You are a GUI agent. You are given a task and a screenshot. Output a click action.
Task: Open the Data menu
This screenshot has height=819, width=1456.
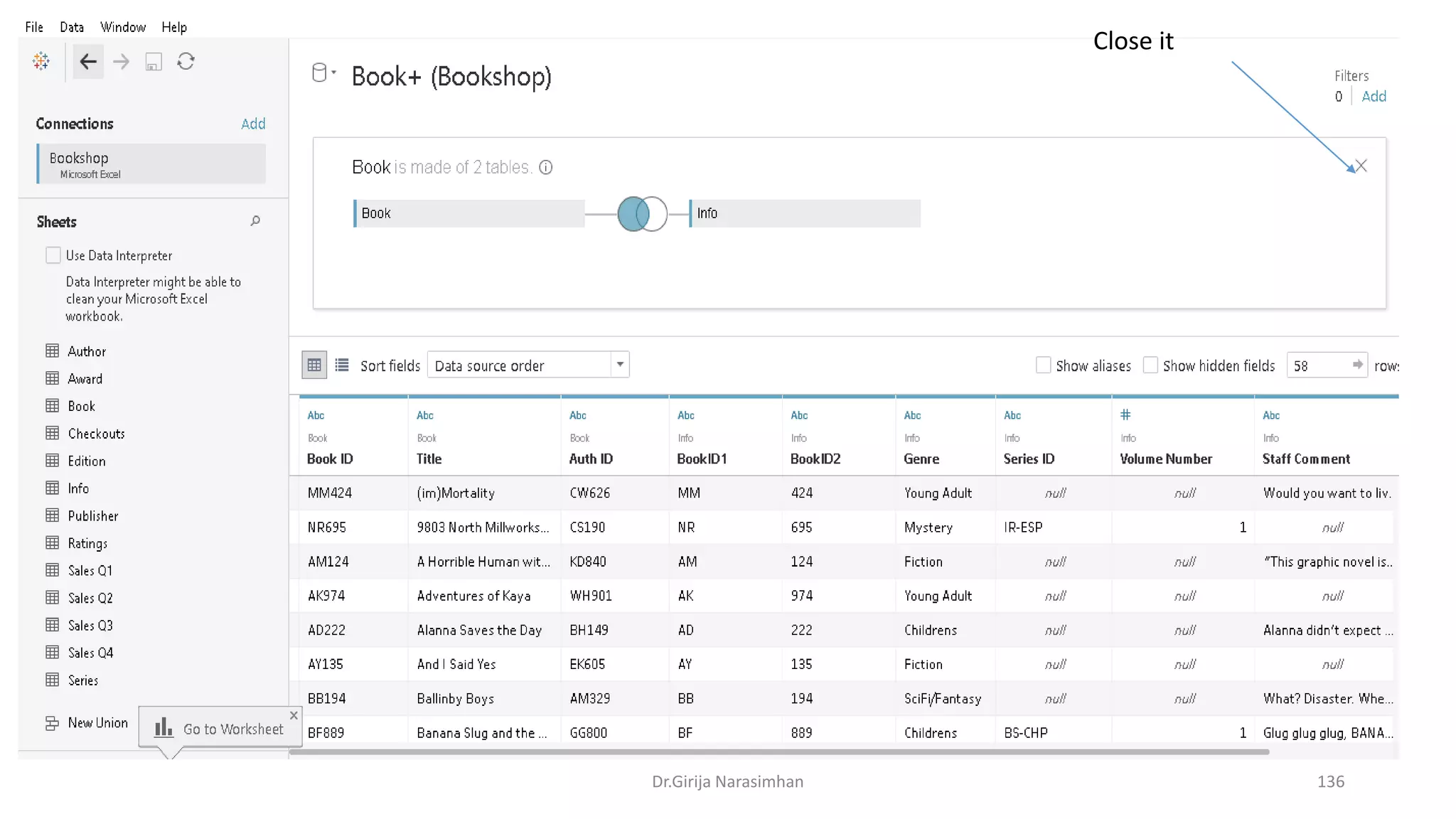(x=72, y=27)
